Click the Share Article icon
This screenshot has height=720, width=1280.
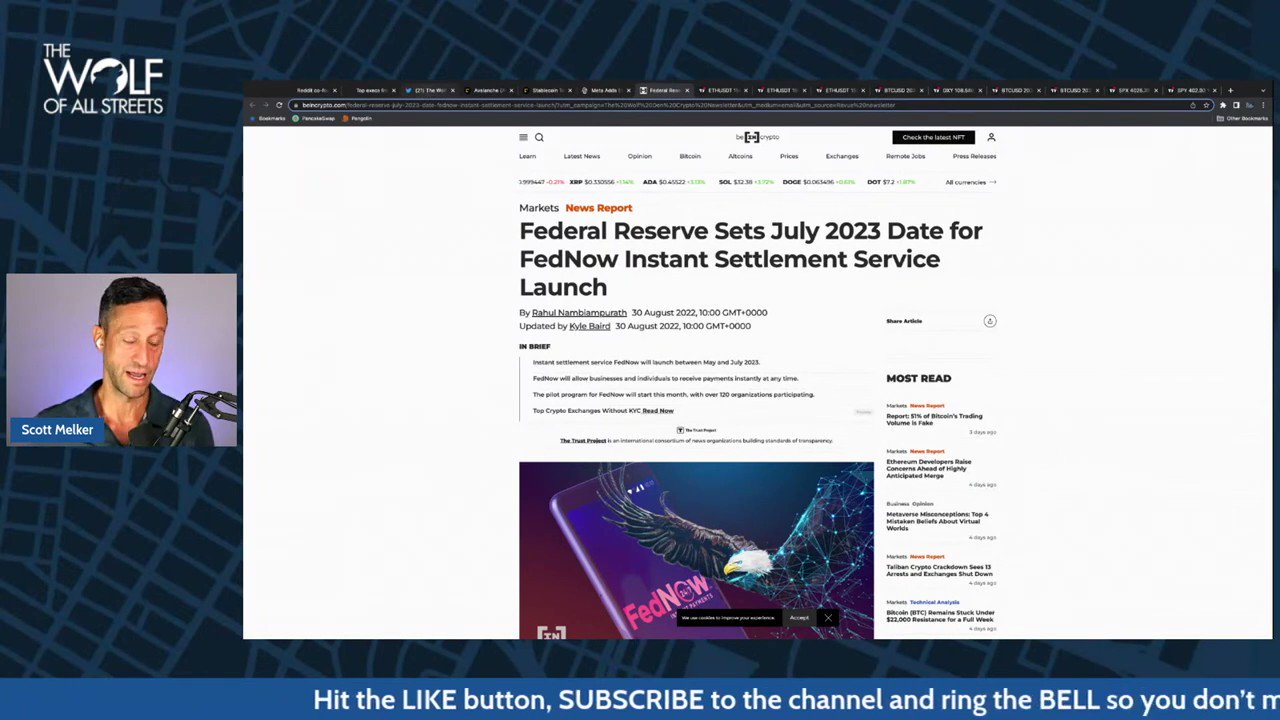pos(990,321)
